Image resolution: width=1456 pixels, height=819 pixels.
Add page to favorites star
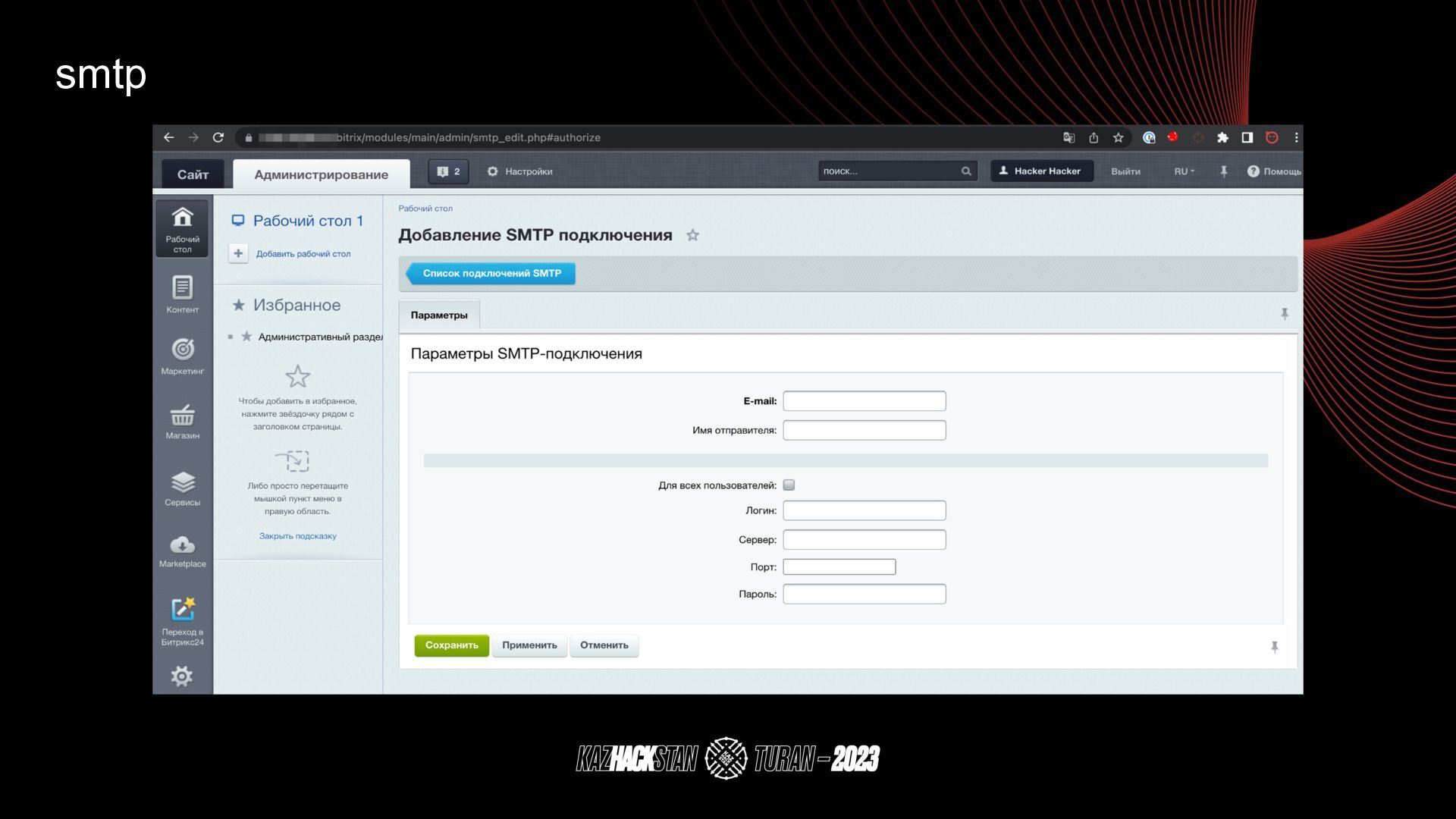click(x=692, y=235)
